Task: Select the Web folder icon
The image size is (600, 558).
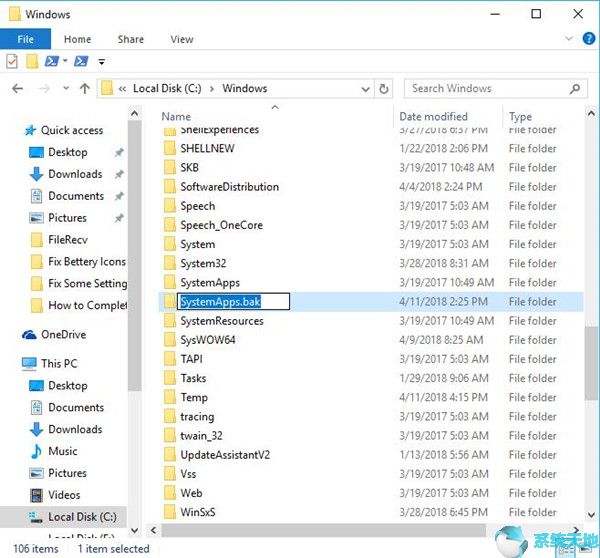Action: pyautogui.click(x=170, y=493)
